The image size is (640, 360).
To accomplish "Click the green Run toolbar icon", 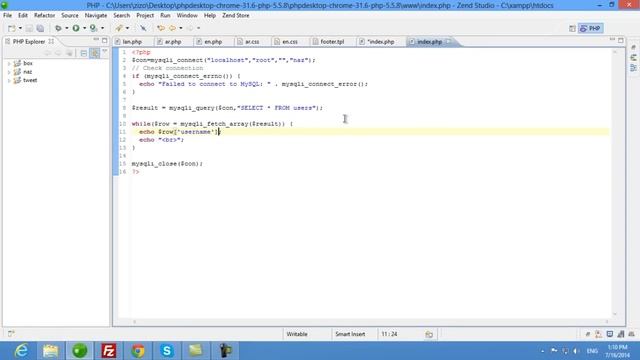I will tap(76, 28).
